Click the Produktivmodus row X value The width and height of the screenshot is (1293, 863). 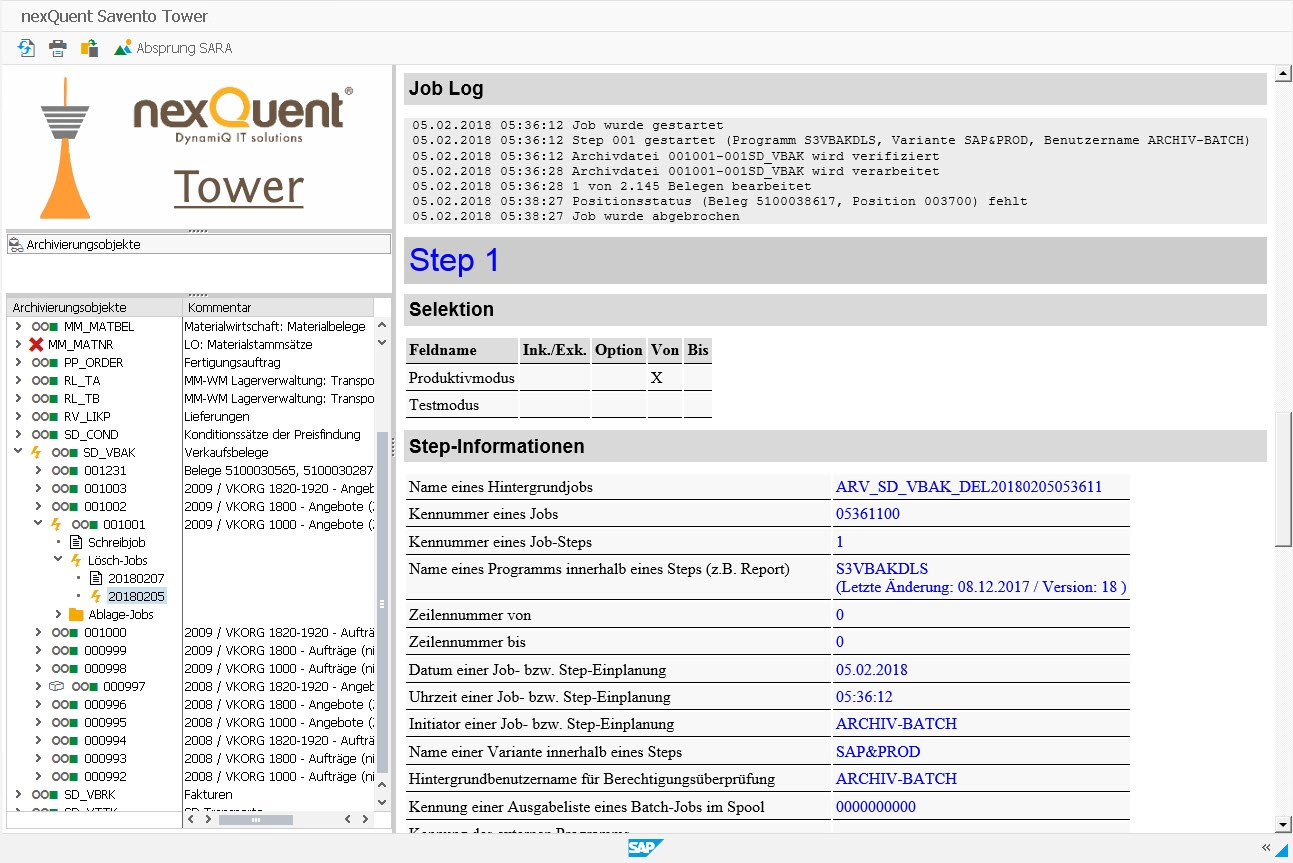tap(656, 378)
